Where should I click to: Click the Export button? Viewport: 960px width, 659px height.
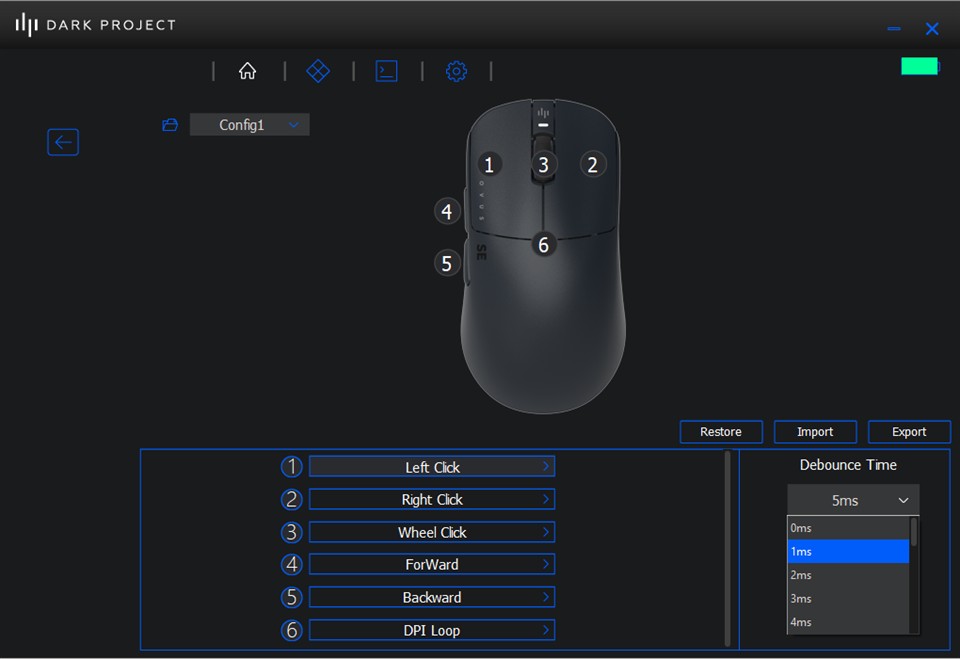pyautogui.click(x=908, y=432)
